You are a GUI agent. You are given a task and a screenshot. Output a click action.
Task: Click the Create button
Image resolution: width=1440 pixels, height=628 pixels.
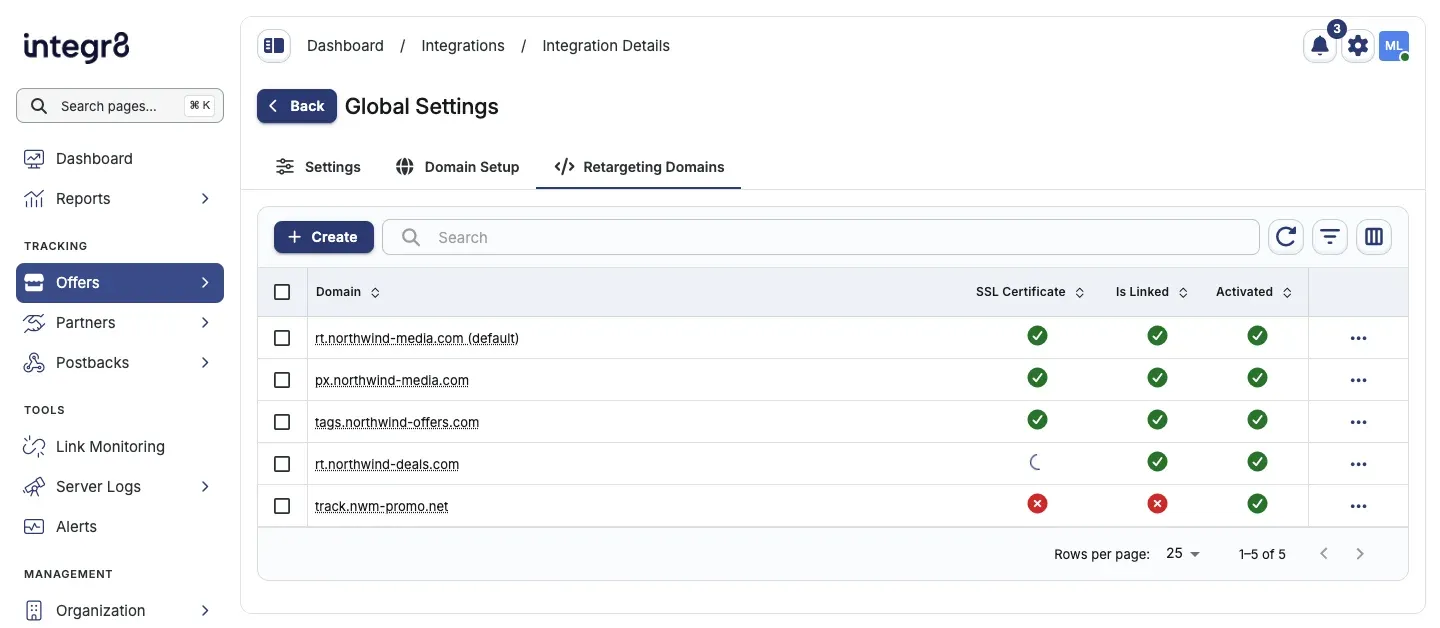pyautogui.click(x=324, y=237)
